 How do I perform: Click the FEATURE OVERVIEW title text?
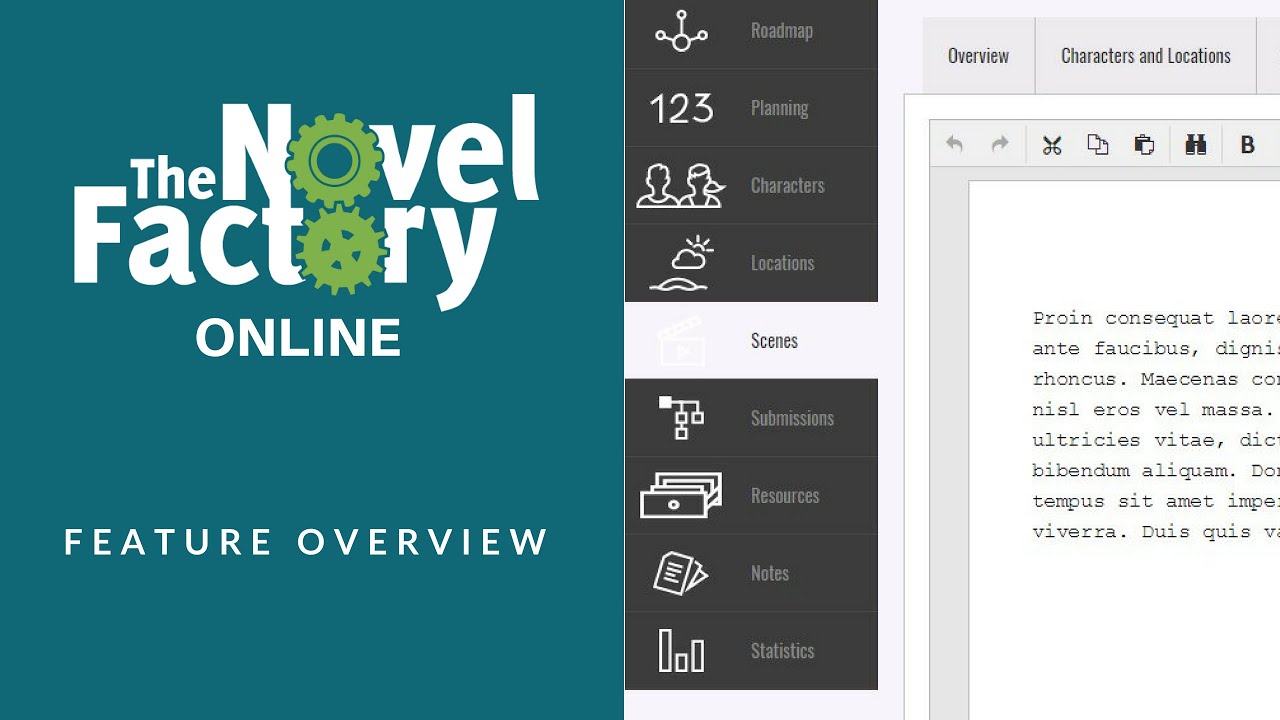tap(307, 542)
